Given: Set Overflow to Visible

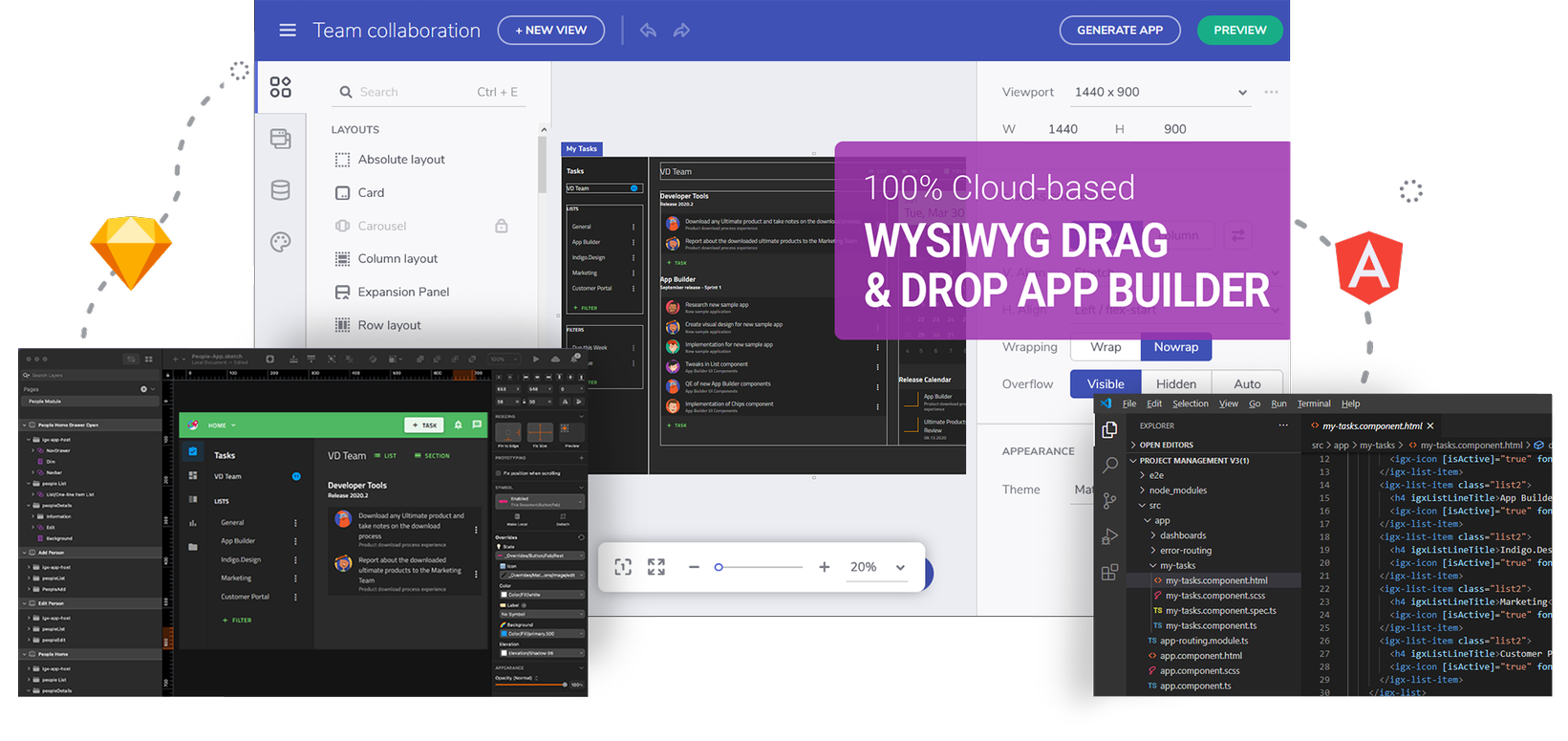Looking at the screenshot, I should click(x=1106, y=383).
